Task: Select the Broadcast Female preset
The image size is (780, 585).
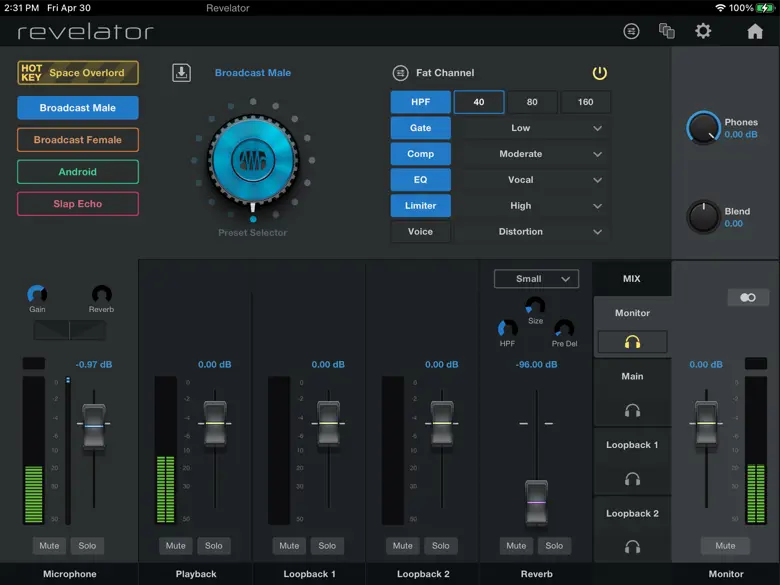Action: pos(78,140)
